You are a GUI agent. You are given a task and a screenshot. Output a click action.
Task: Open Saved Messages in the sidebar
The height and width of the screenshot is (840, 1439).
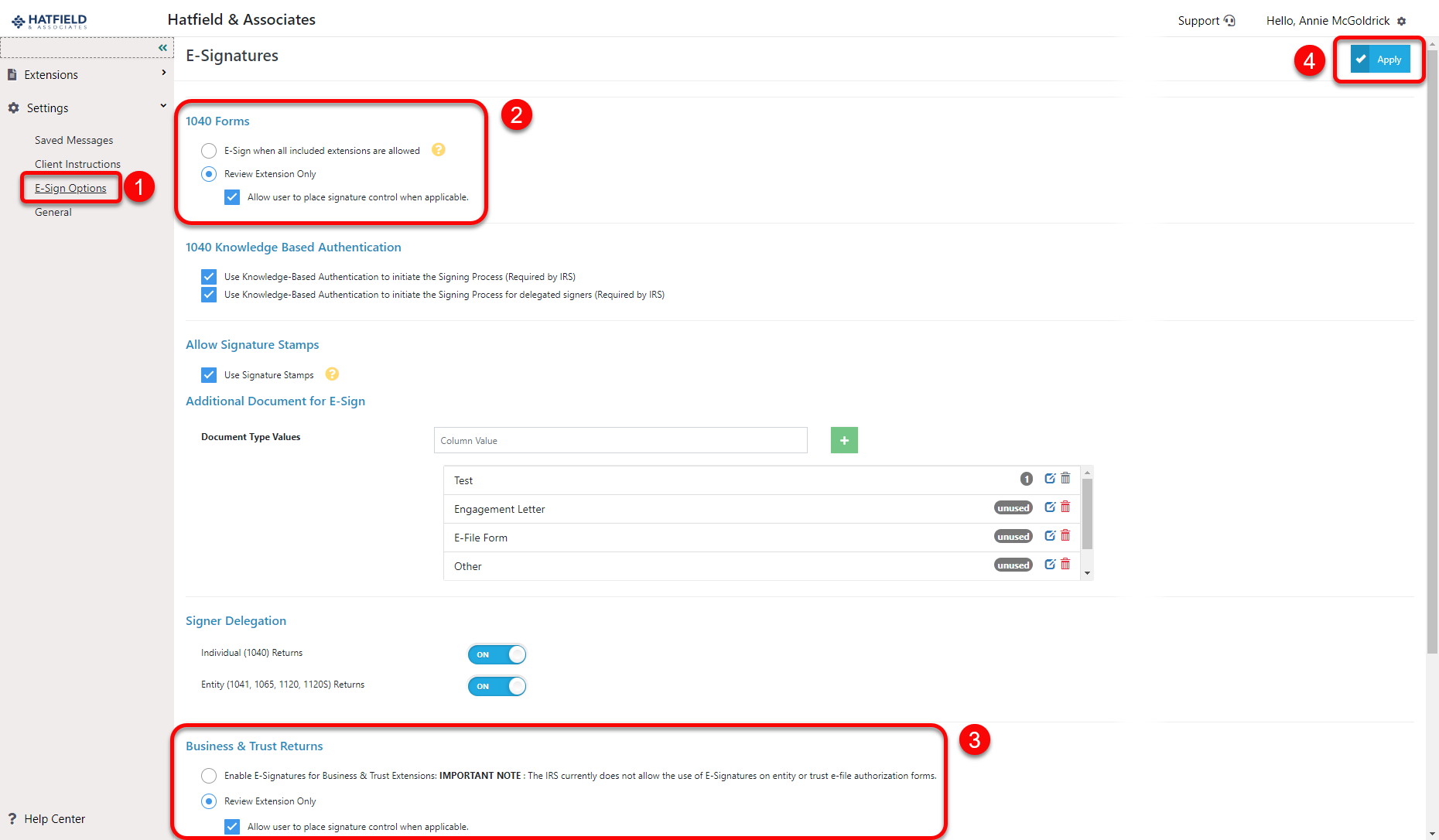click(x=73, y=140)
